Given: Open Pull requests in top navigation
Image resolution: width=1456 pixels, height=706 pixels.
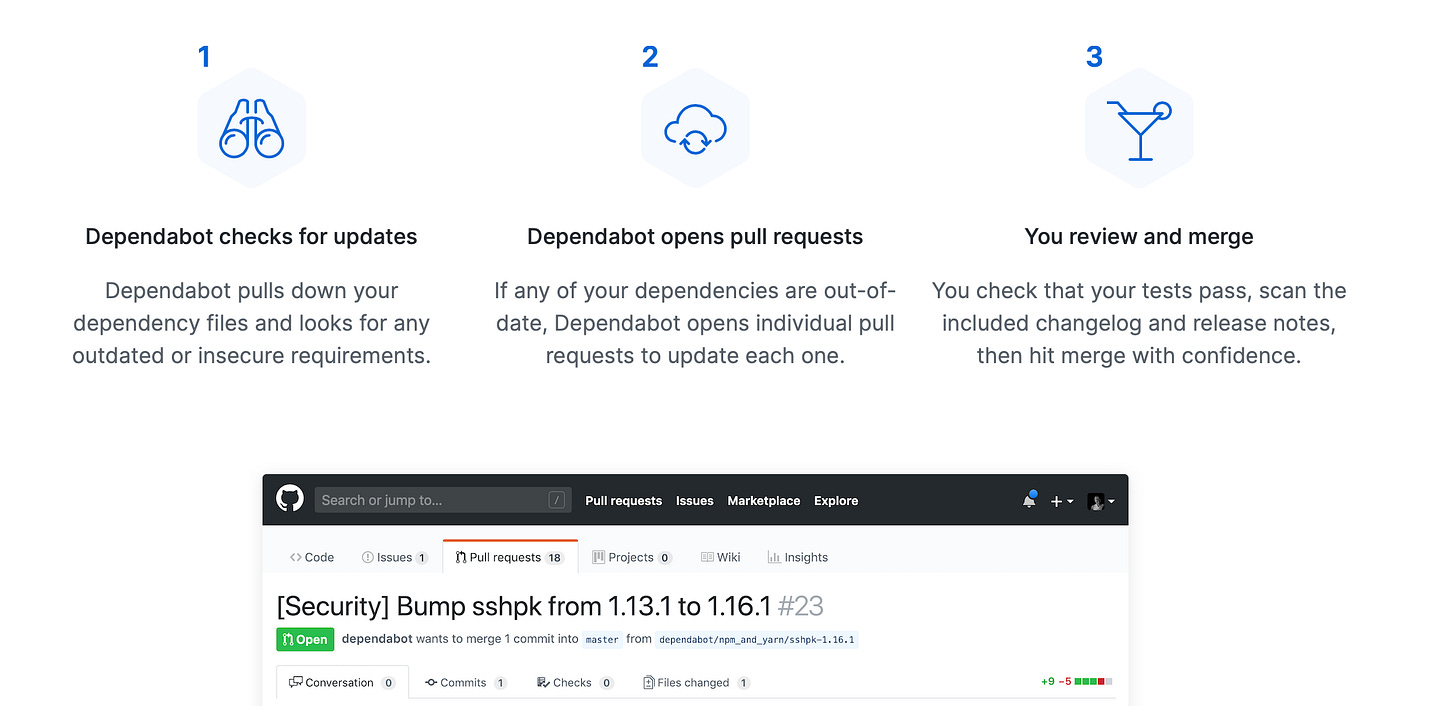Looking at the screenshot, I should click(x=624, y=501).
